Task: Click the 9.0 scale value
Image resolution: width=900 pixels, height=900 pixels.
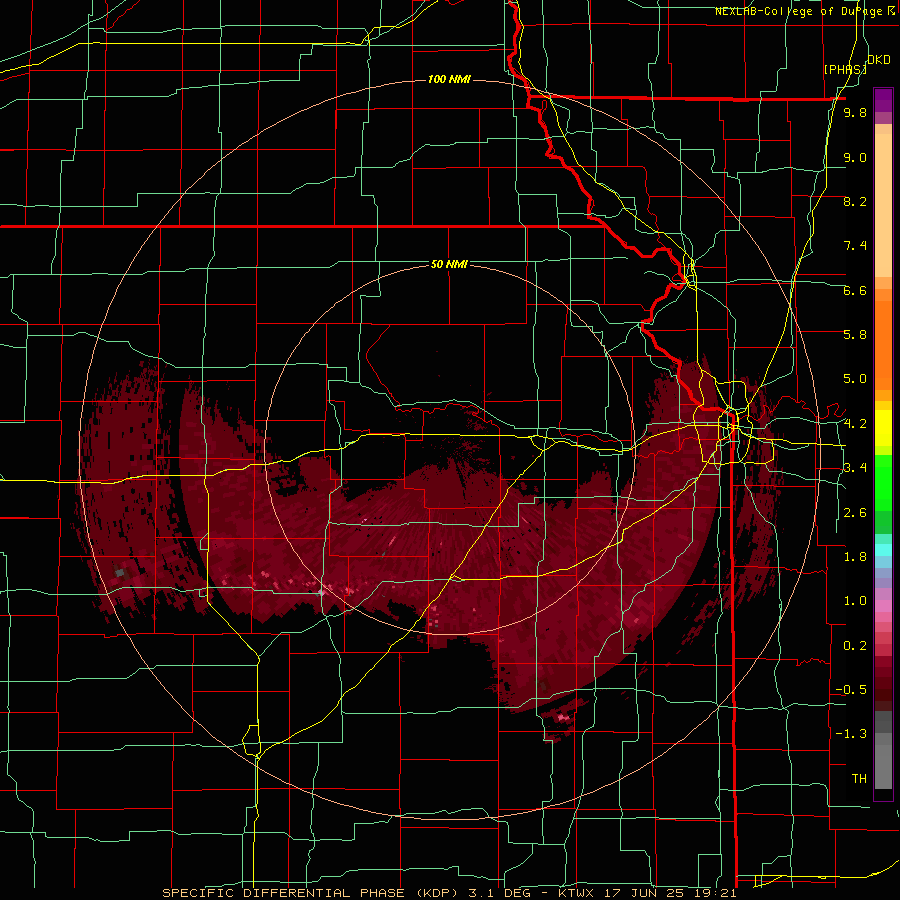Action: pyautogui.click(x=855, y=158)
